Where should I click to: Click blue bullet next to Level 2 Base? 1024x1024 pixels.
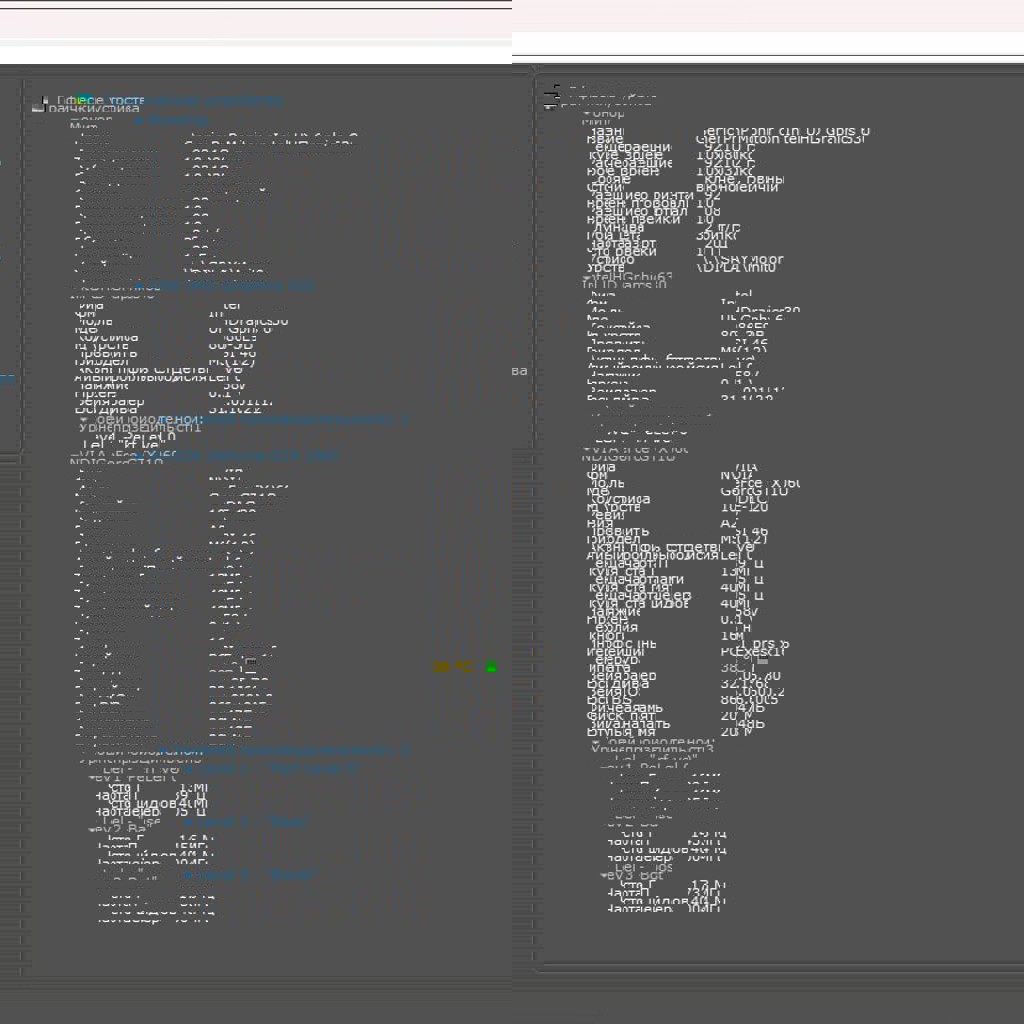[x=188, y=822]
